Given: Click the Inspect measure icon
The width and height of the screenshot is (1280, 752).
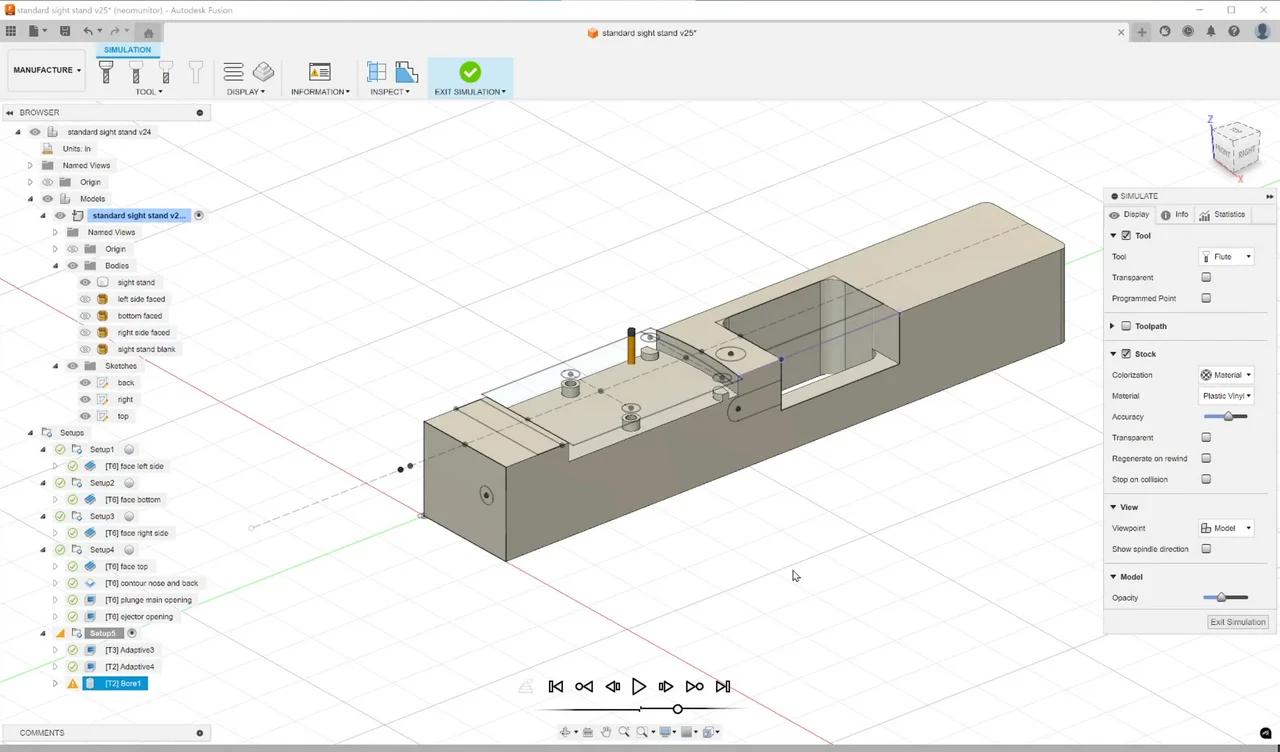Looking at the screenshot, I should 377,72.
